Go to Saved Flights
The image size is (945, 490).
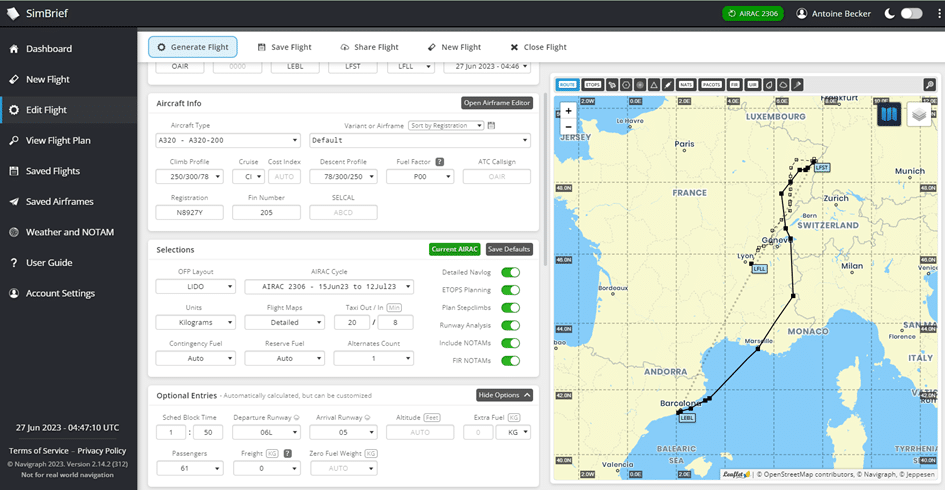pyautogui.click(x=52, y=171)
